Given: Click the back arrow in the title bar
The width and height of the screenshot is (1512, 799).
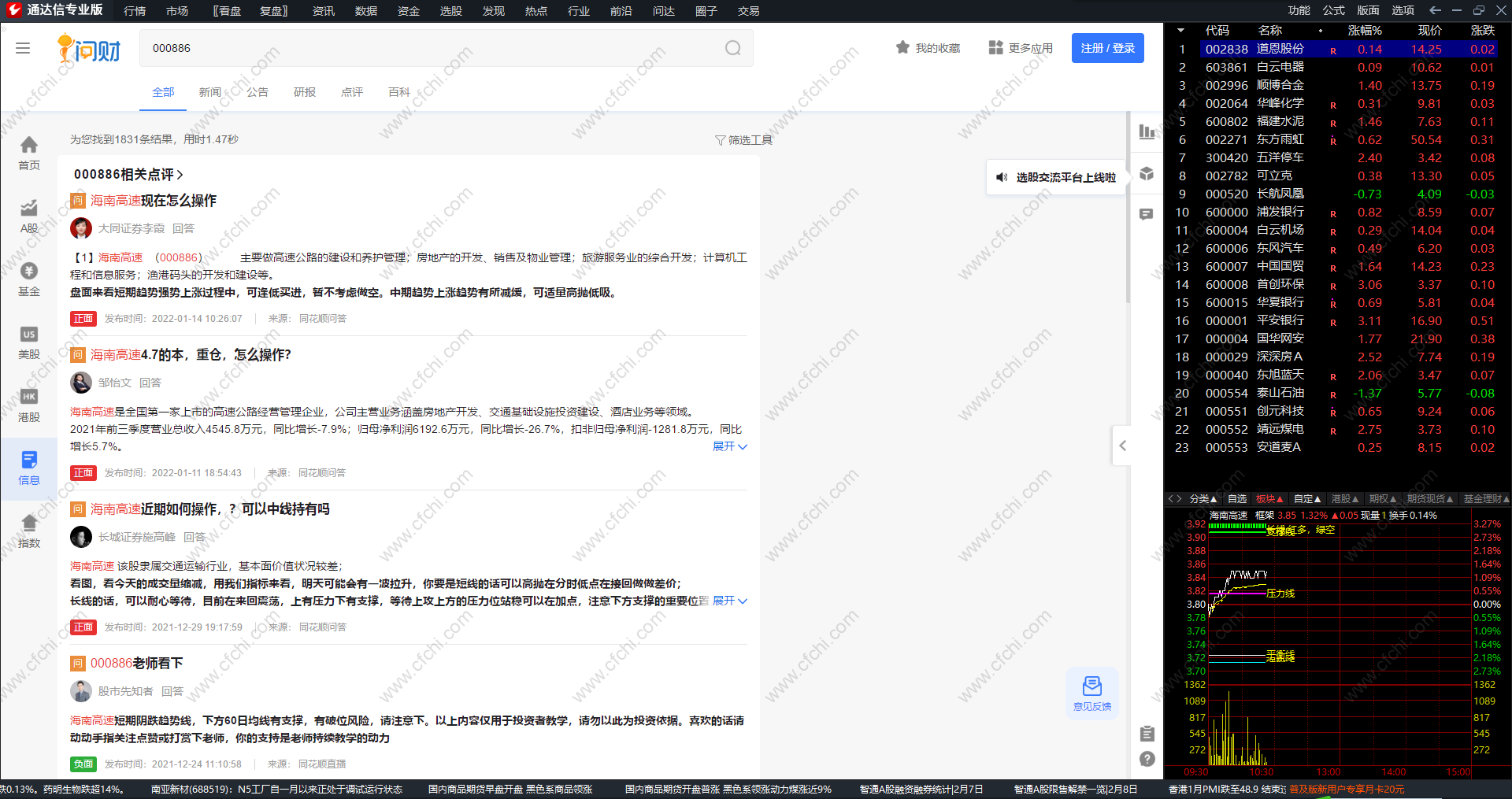Looking at the screenshot, I should (x=1435, y=10).
